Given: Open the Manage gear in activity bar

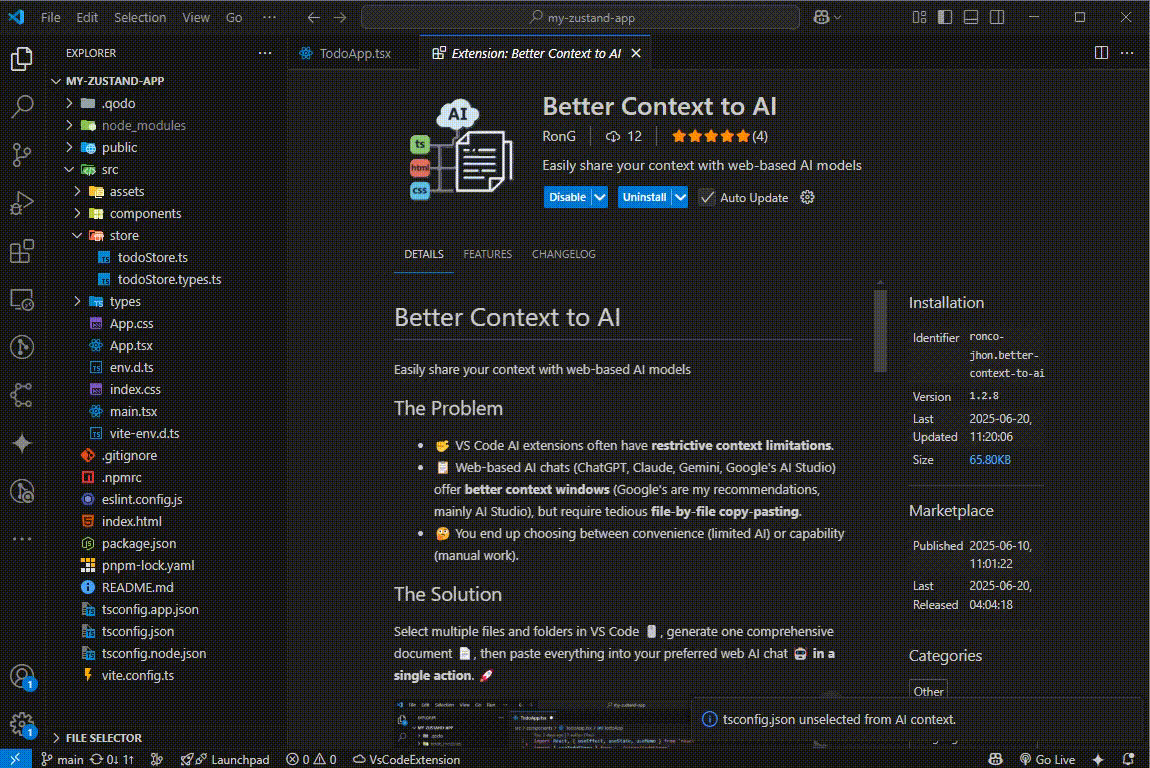Looking at the screenshot, I should (22, 724).
